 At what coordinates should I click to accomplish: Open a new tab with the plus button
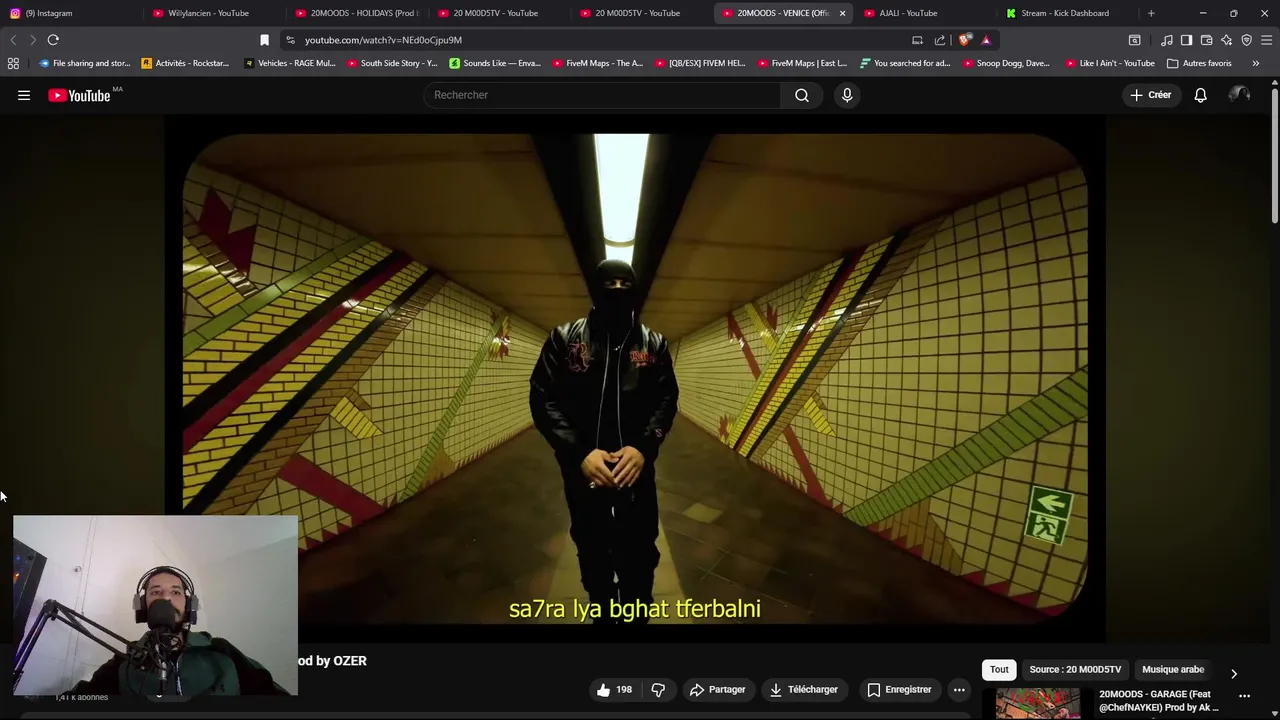(1151, 13)
